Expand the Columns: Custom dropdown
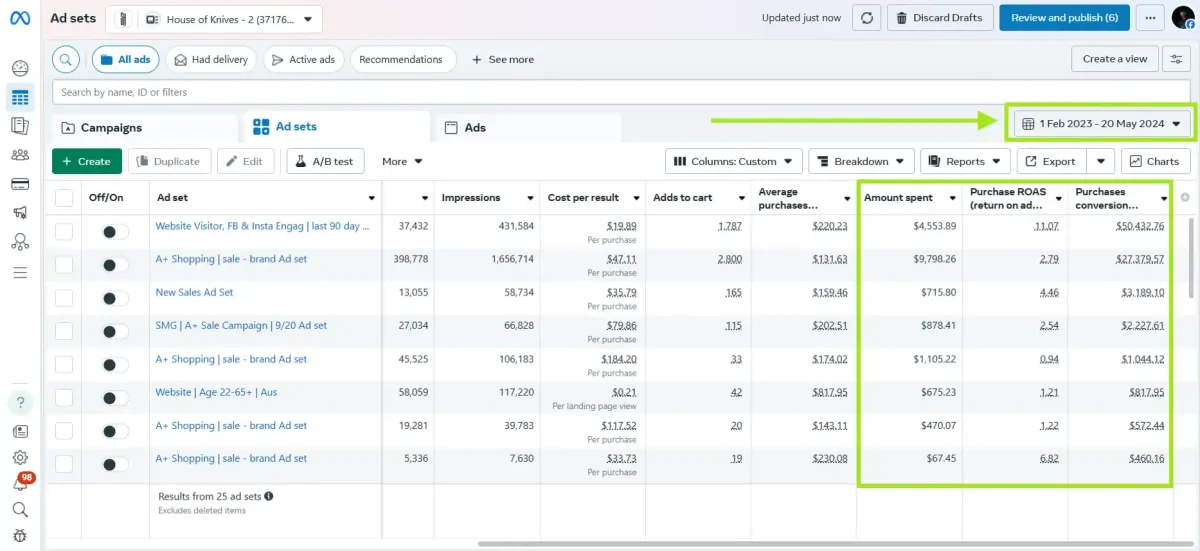 734,161
